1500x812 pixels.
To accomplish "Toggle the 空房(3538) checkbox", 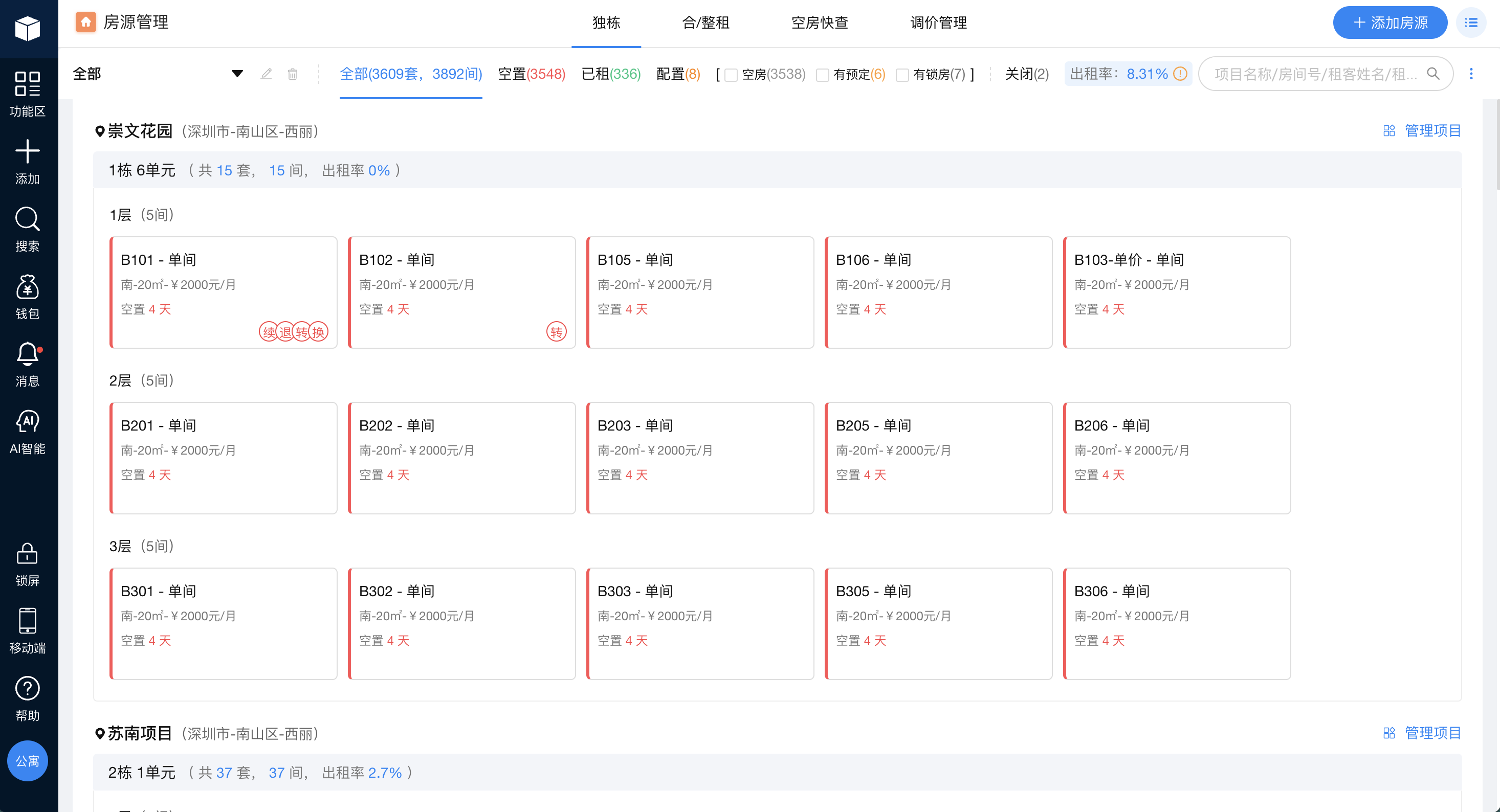I will coord(731,75).
